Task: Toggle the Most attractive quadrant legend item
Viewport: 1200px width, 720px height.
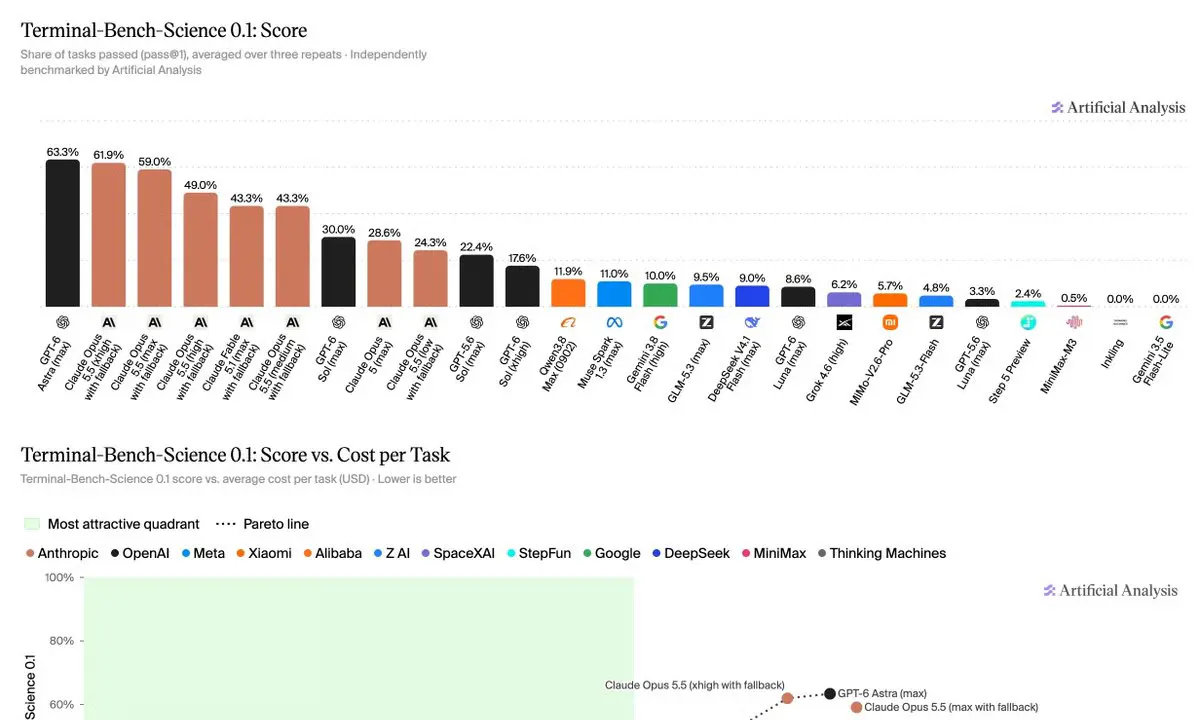Action: [112, 524]
